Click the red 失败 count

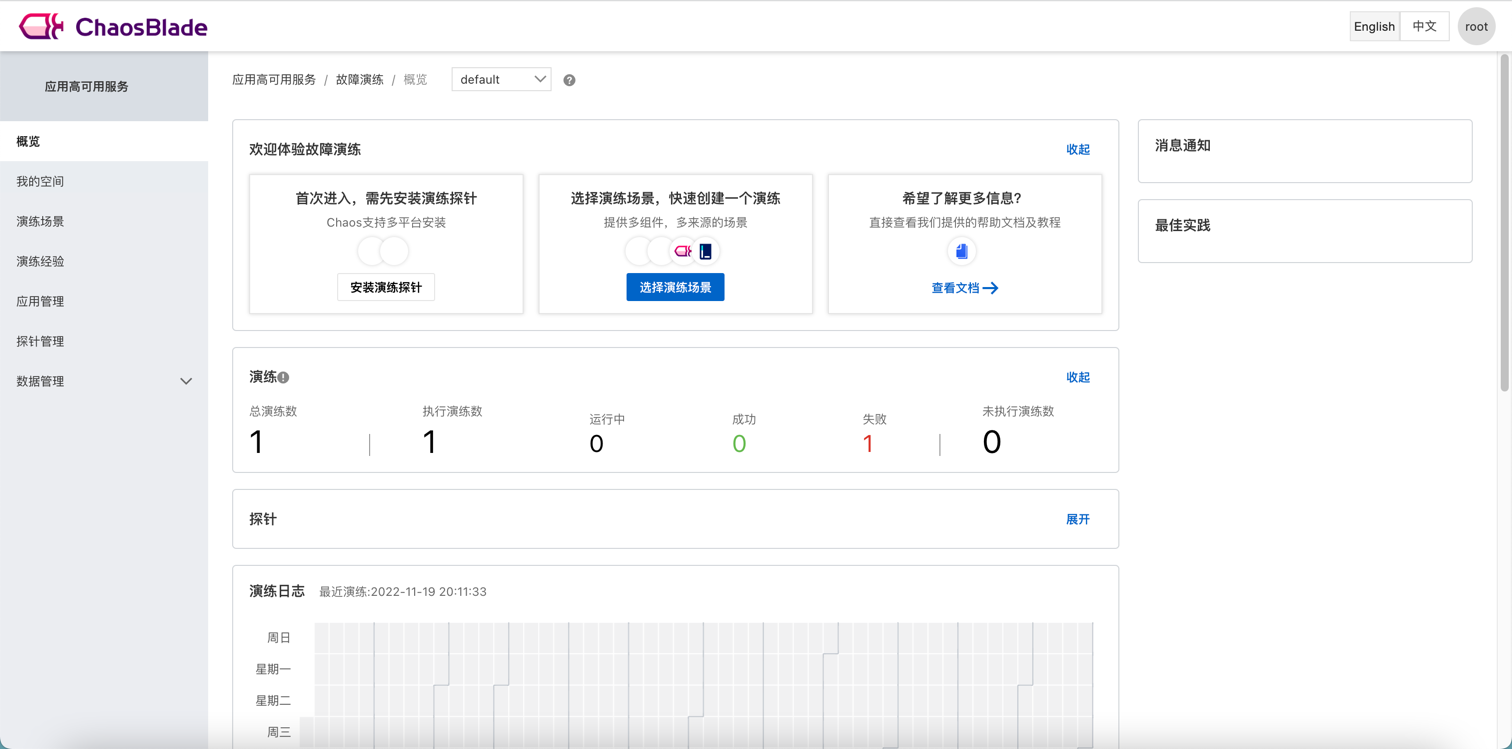(868, 444)
